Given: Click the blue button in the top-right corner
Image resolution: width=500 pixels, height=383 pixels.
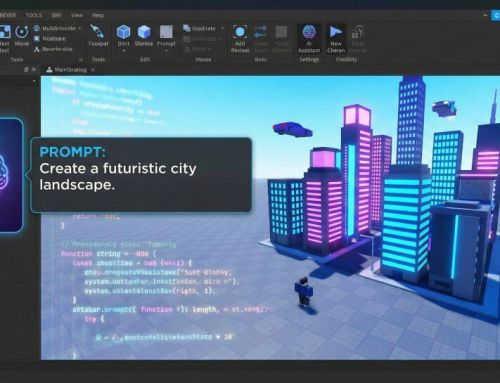Looking at the screenshot, I should coord(496,15).
